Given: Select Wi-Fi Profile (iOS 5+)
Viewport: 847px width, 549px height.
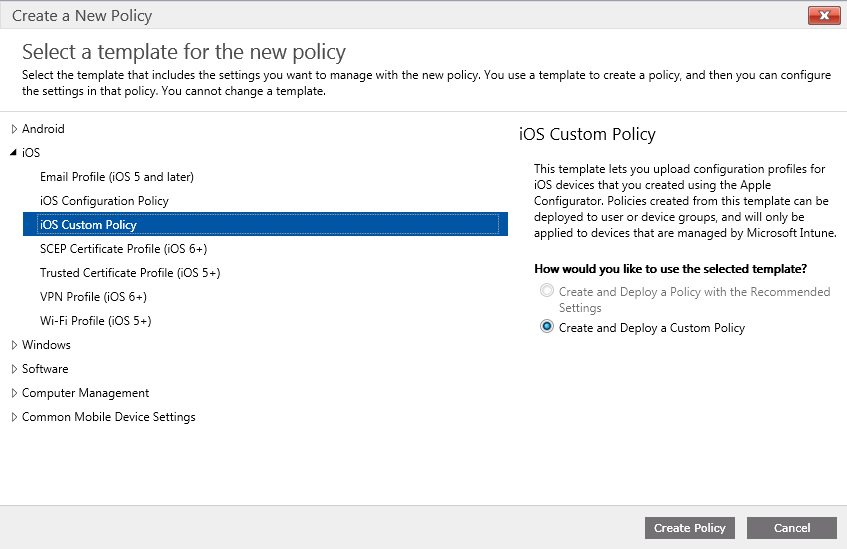Looking at the screenshot, I should [x=96, y=321].
